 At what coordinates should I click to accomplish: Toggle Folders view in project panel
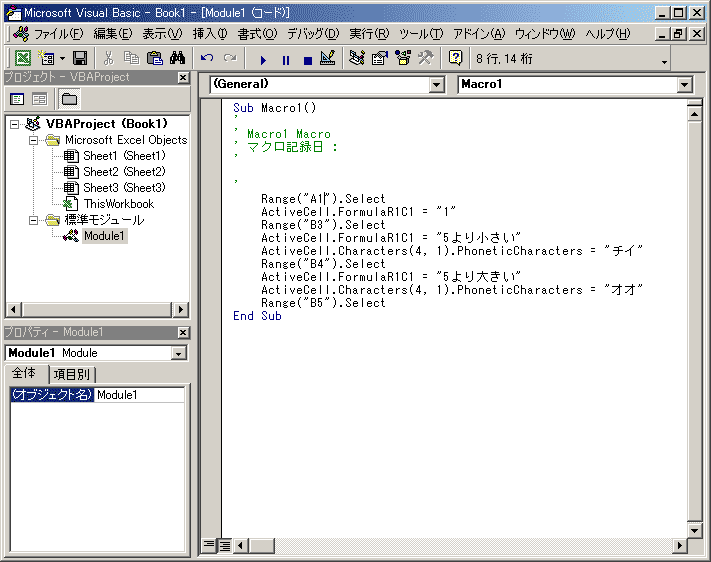69,99
